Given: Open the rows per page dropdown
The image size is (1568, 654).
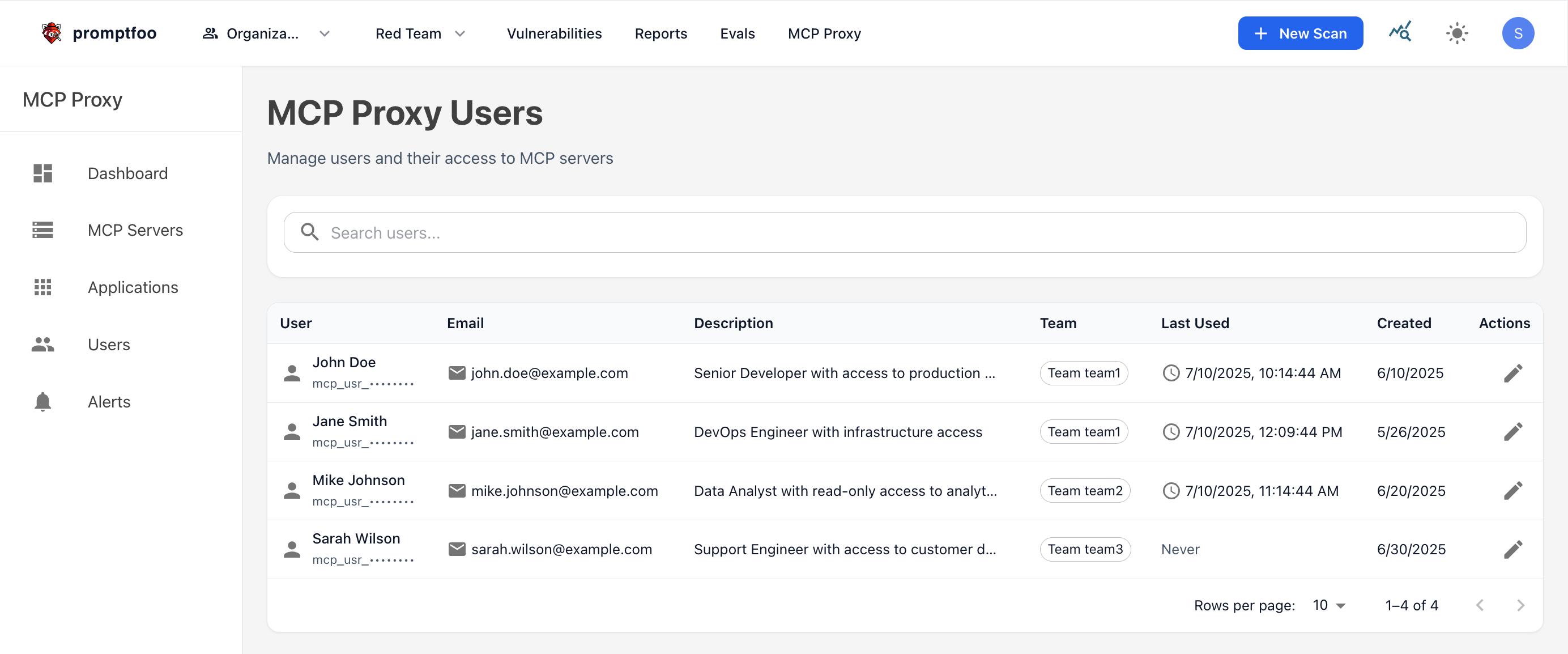Looking at the screenshot, I should 1328,605.
